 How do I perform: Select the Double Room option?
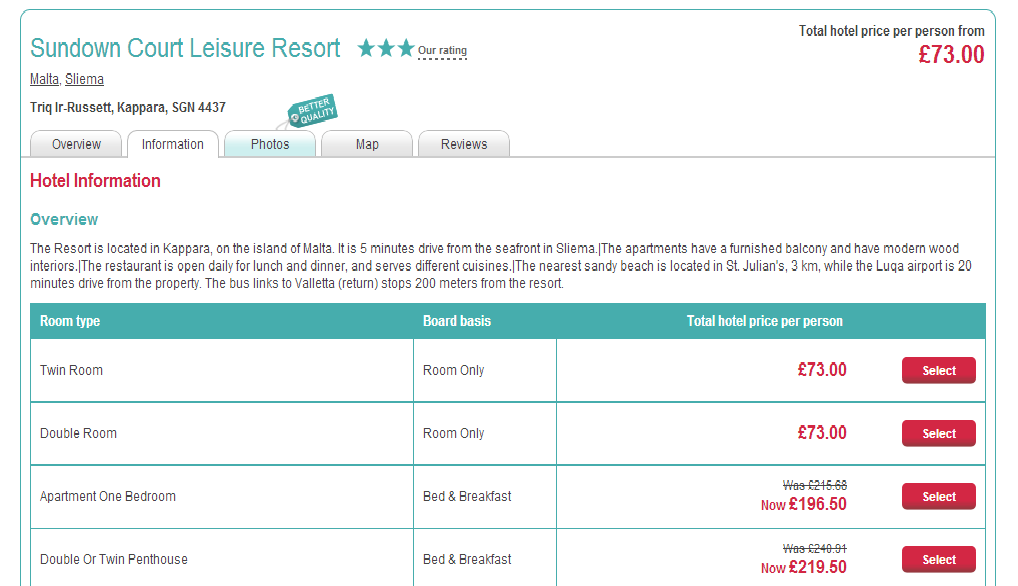pos(938,433)
